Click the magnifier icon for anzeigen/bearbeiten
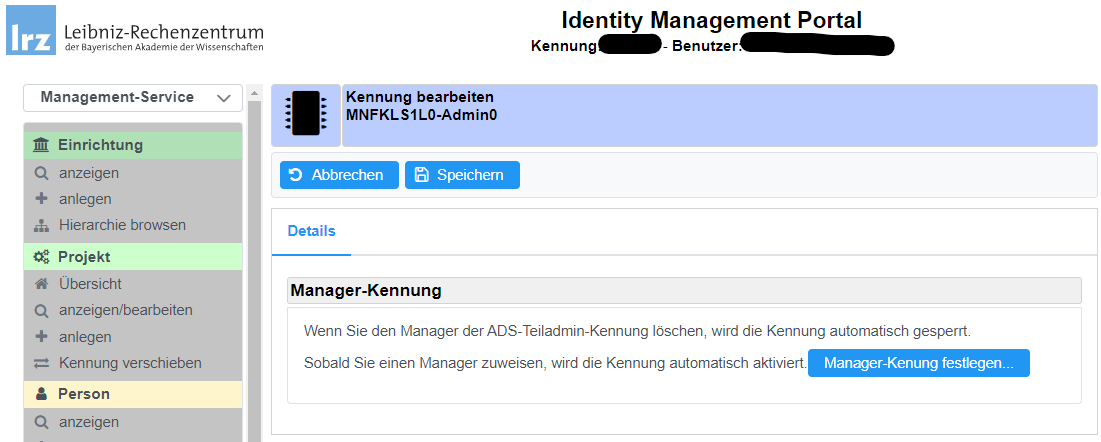This screenshot has width=1101, height=442. [x=41, y=310]
